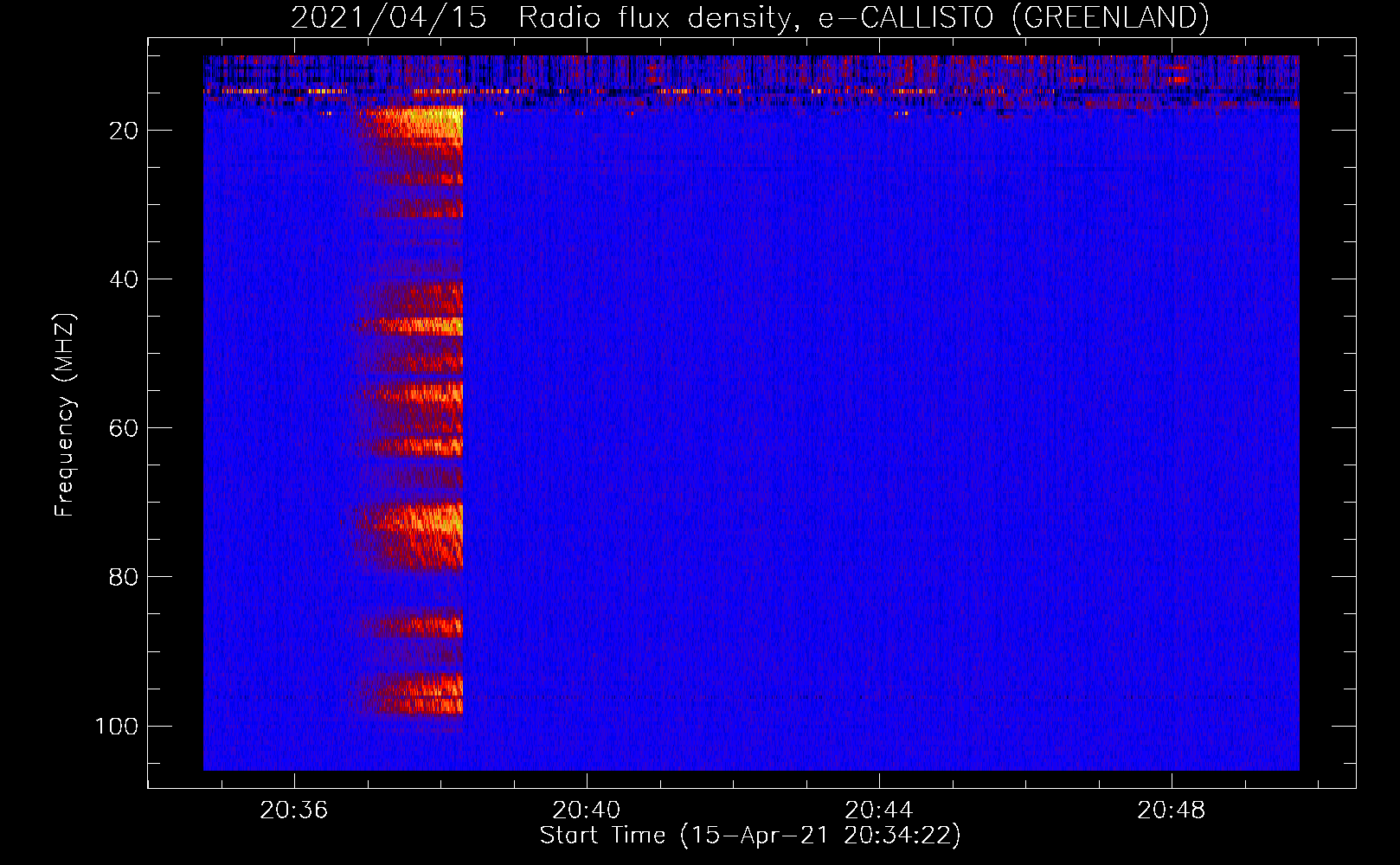Screen dimensions: 1400x865
Task: Click the 40 MHz frequency tick label
Action: pyautogui.click(x=124, y=279)
